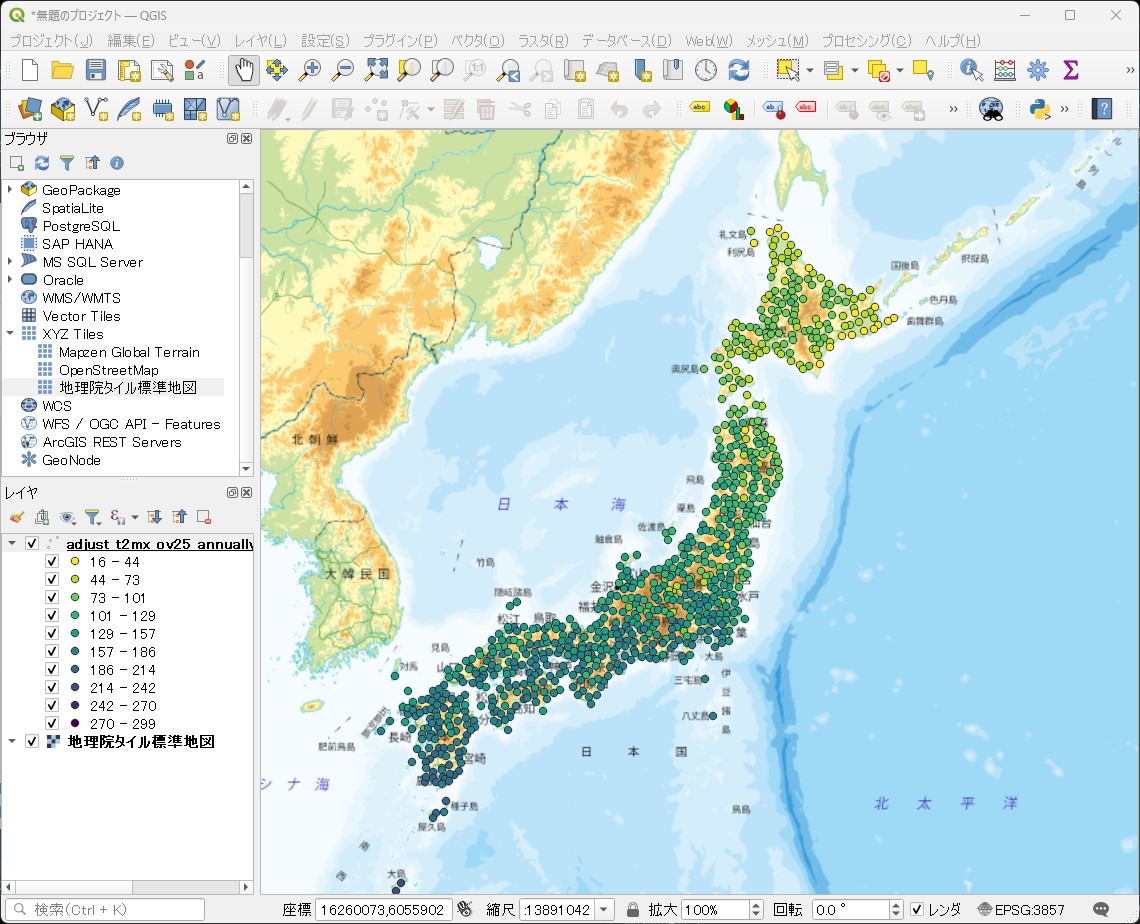The width and height of the screenshot is (1140, 924).
Task: Open the layer styling panel in Layers
Action: [18, 517]
